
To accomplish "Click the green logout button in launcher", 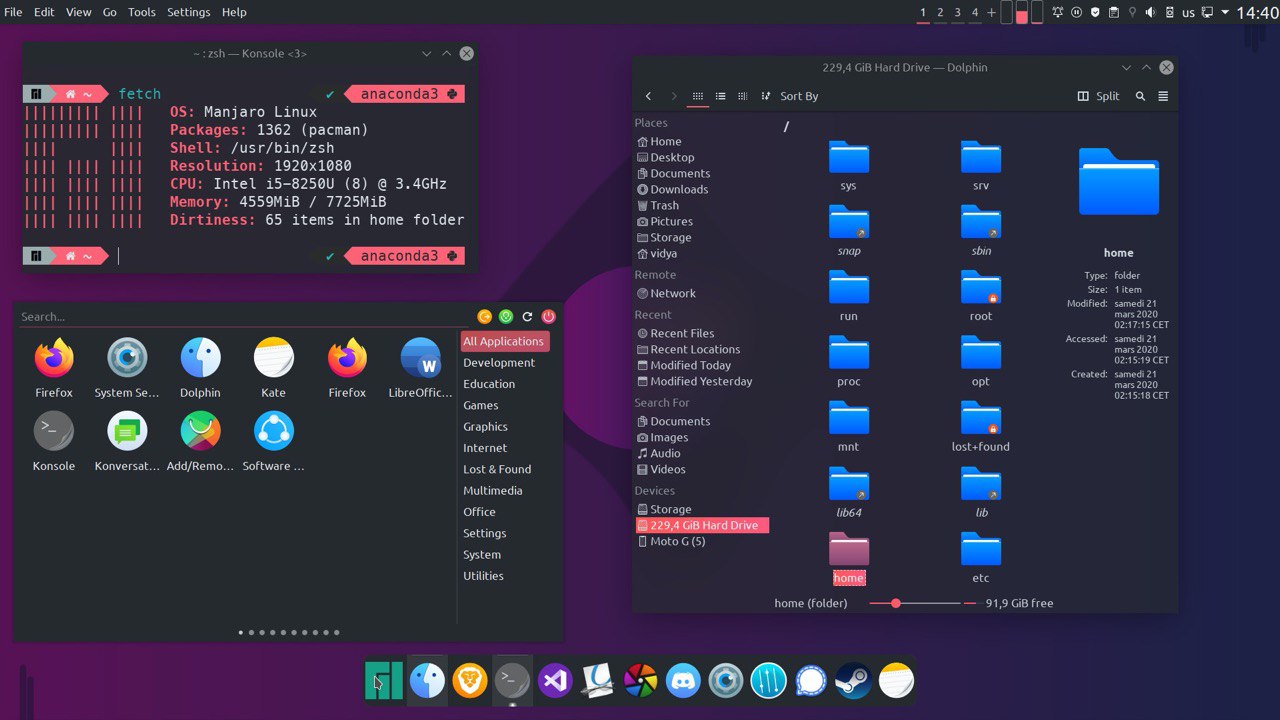I will (x=506, y=316).
